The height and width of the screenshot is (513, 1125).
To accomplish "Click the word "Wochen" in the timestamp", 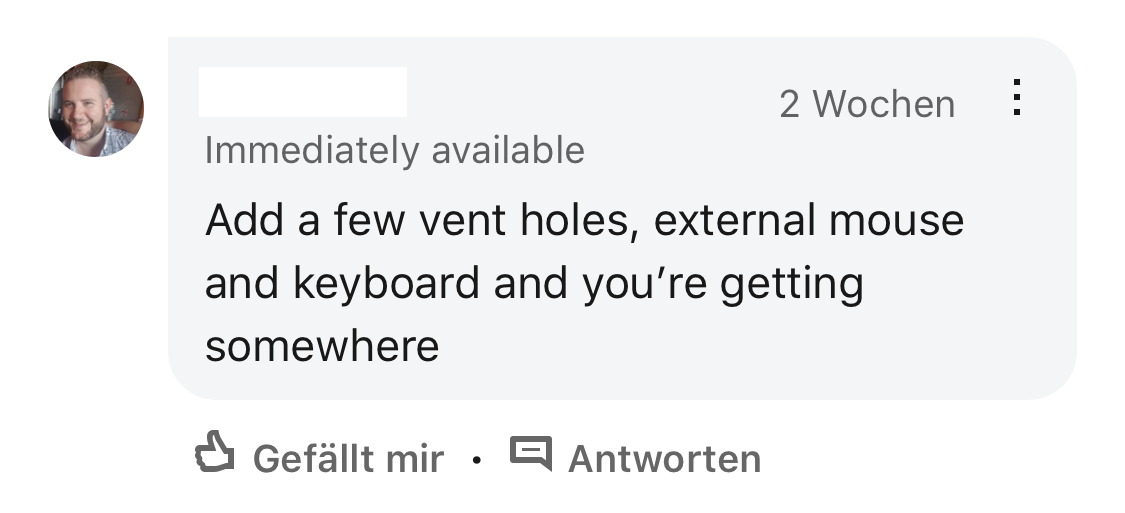I will click(x=884, y=104).
